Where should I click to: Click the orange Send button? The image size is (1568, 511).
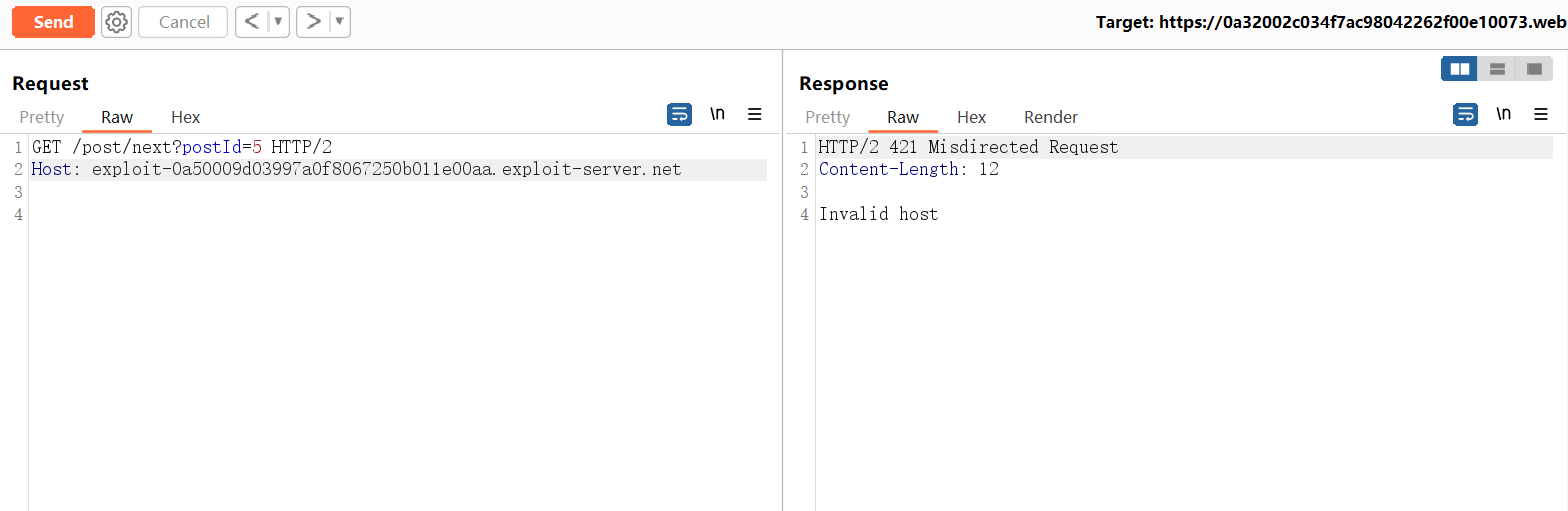tap(53, 22)
